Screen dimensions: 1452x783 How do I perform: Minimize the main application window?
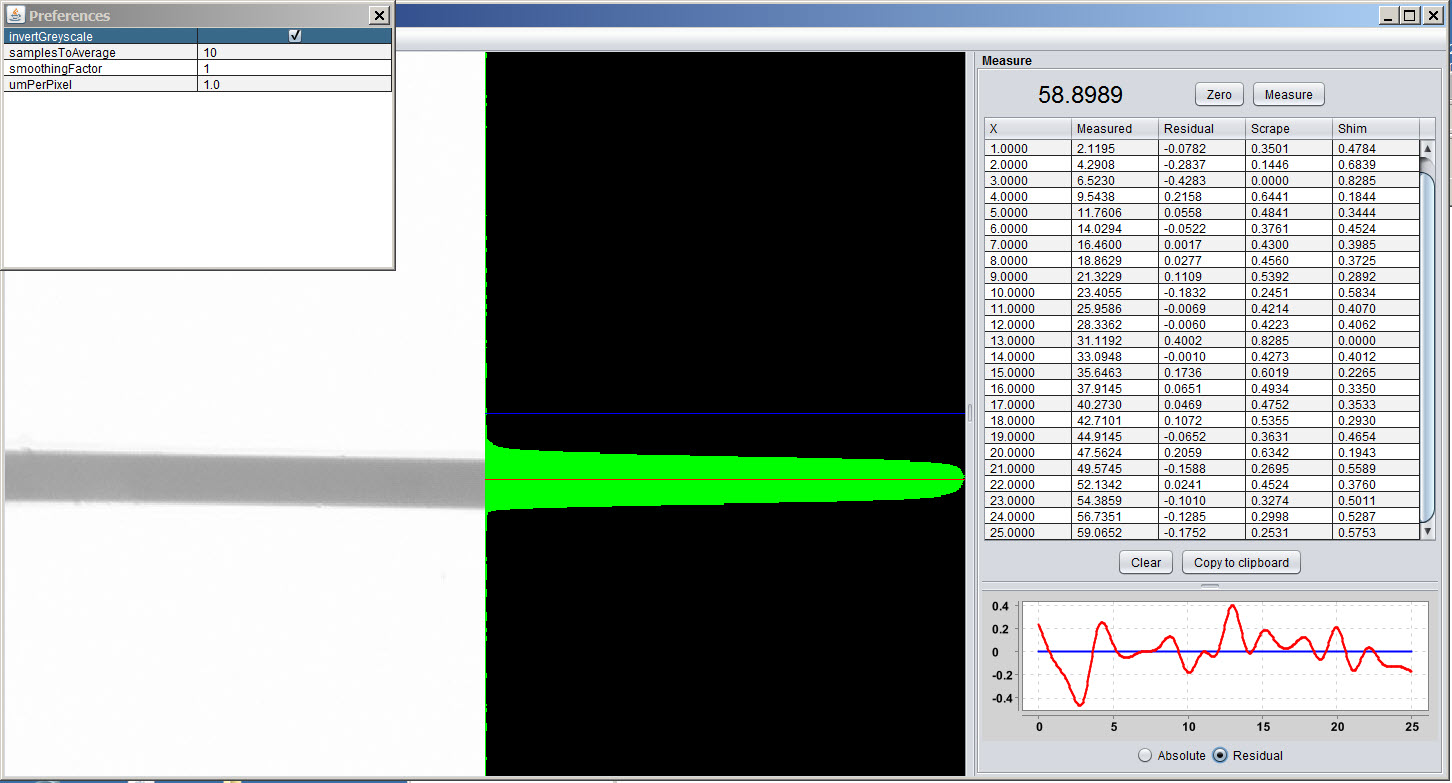[x=1389, y=15]
